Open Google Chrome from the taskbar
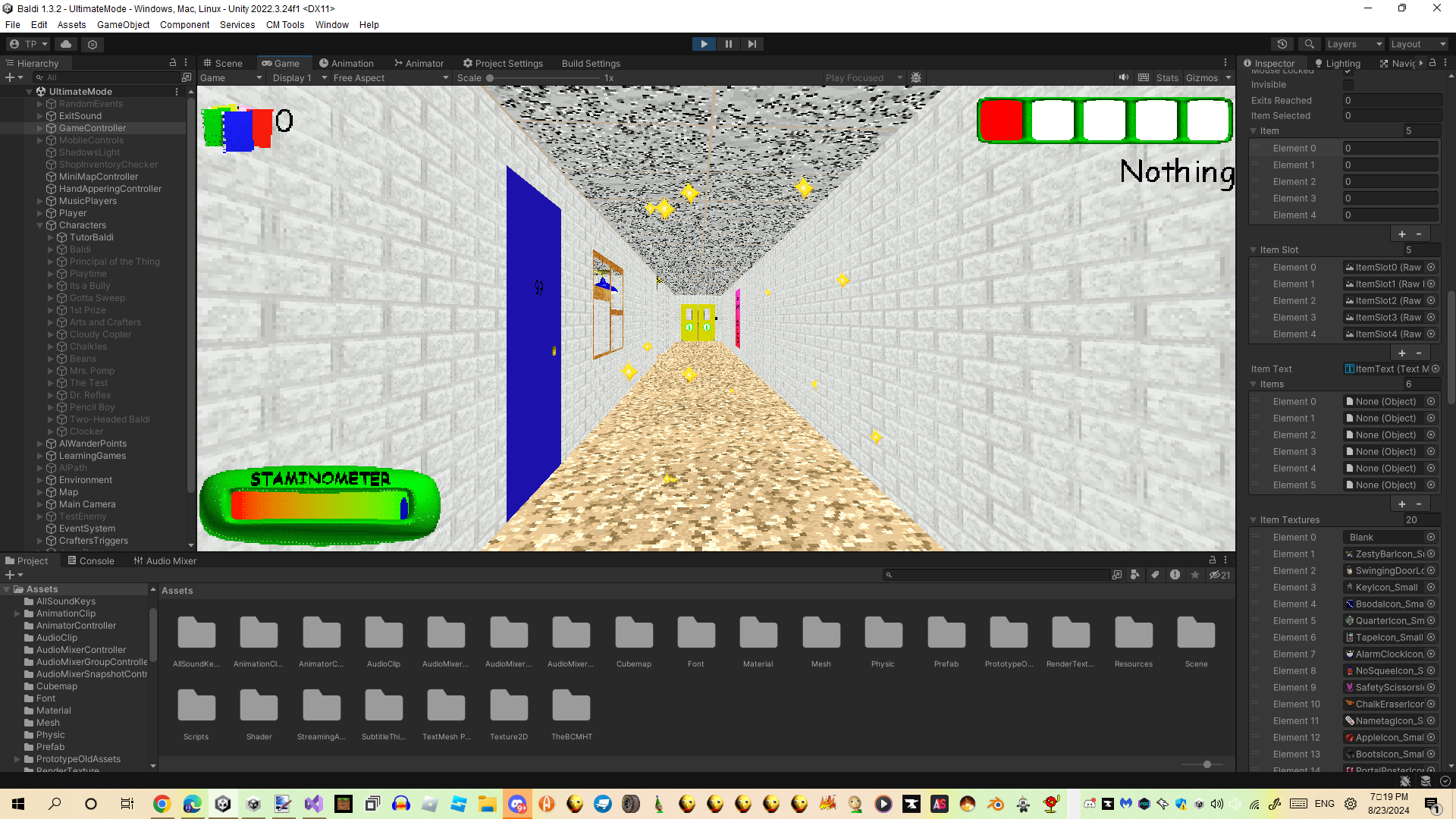 (162, 804)
